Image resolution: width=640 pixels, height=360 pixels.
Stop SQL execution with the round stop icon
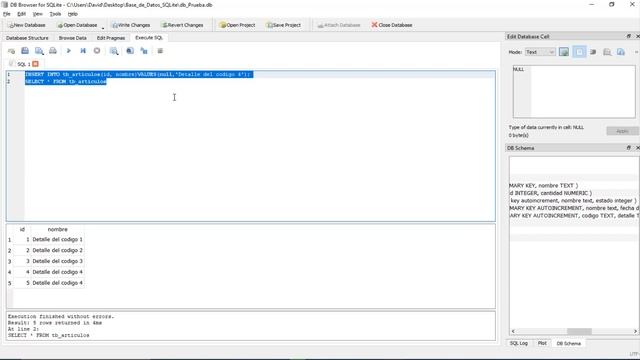tap(97, 51)
